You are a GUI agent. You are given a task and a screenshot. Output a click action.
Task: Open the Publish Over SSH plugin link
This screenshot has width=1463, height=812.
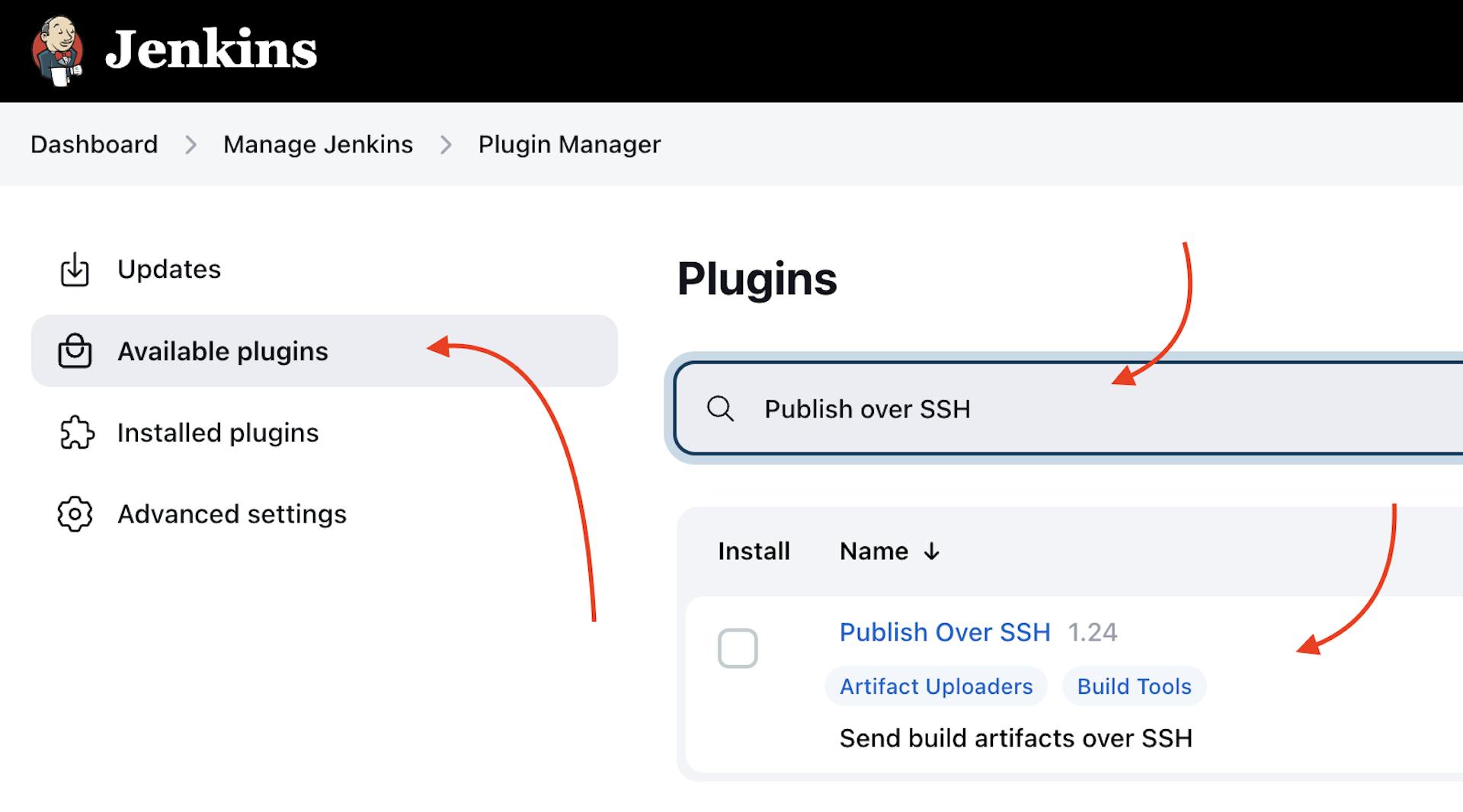(944, 632)
